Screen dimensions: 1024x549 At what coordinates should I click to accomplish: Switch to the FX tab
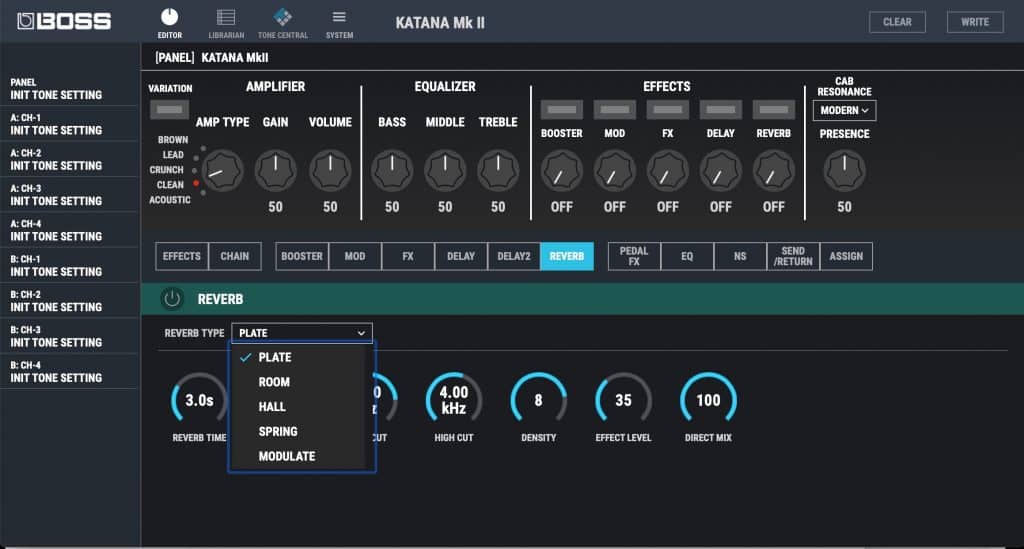click(x=408, y=257)
